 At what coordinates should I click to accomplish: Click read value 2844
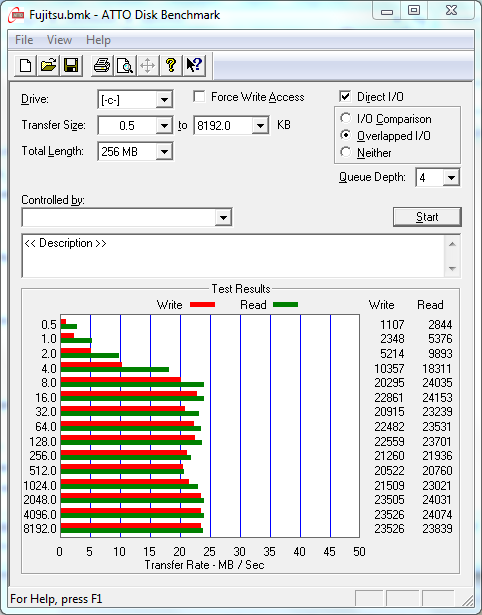tap(440, 325)
